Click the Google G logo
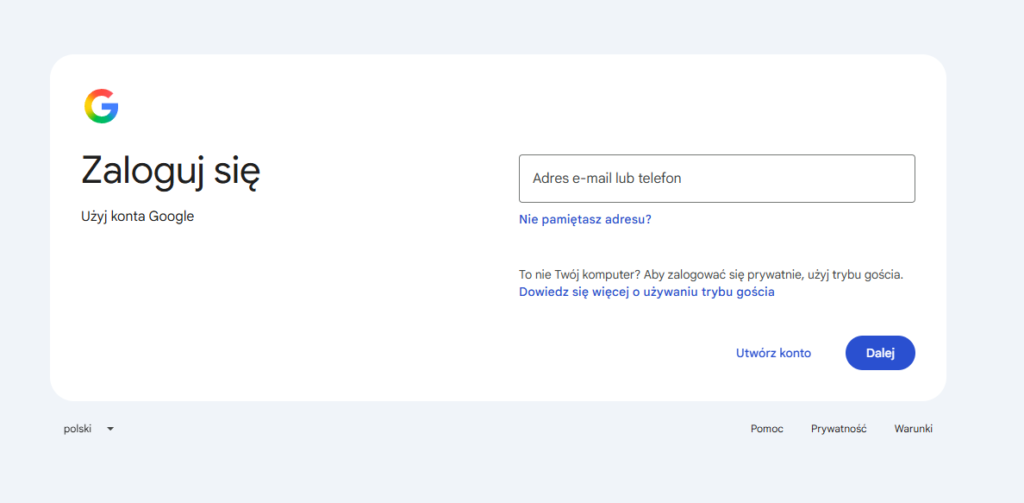This screenshot has width=1024, height=503. point(101,106)
